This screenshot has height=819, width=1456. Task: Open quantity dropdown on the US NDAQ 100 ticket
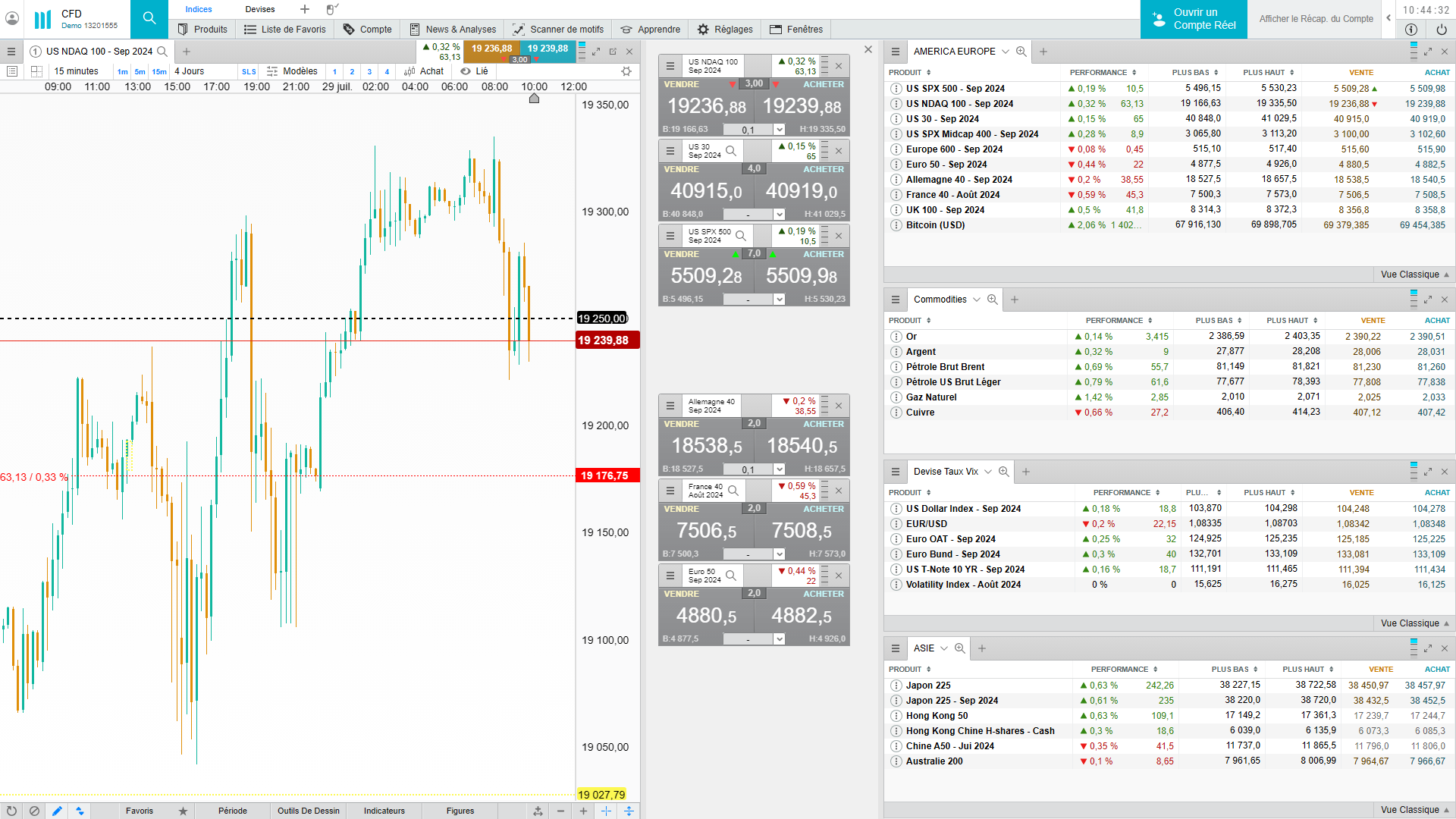[779, 130]
